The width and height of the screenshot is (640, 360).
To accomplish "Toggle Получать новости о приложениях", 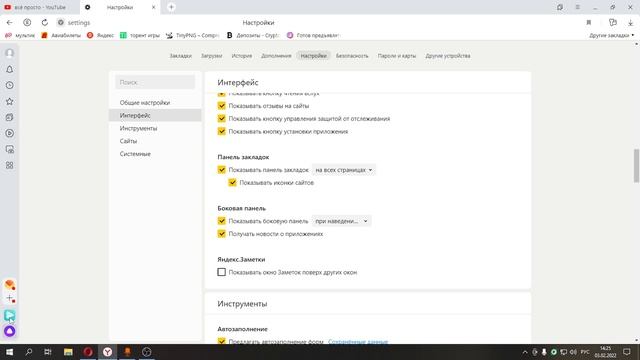I will click(x=222, y=234).
